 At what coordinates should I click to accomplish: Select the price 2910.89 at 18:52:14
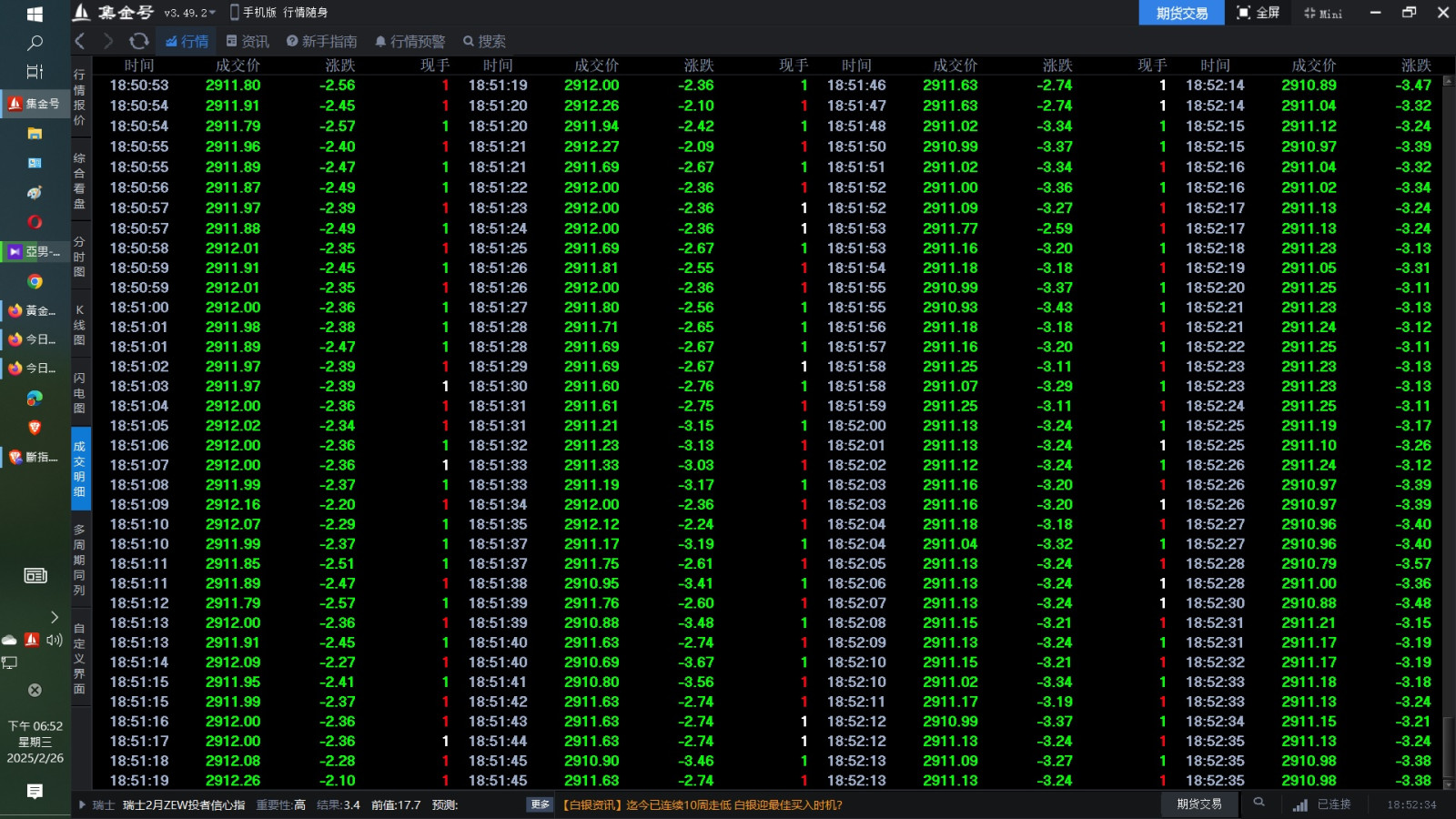[x=1309, y=86]
